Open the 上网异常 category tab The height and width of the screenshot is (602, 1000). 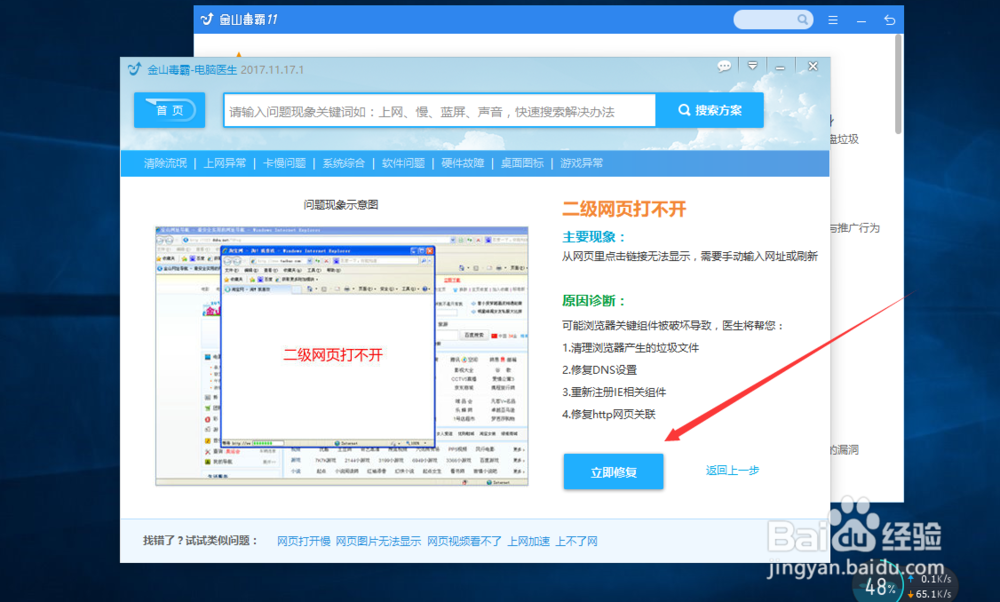click(x=224, y=163)
